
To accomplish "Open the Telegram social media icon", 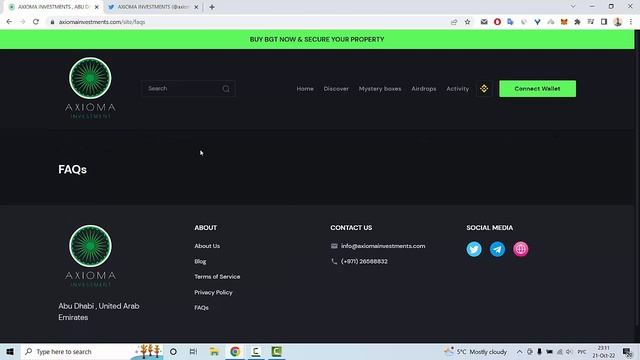I will [x=497, y=249].
